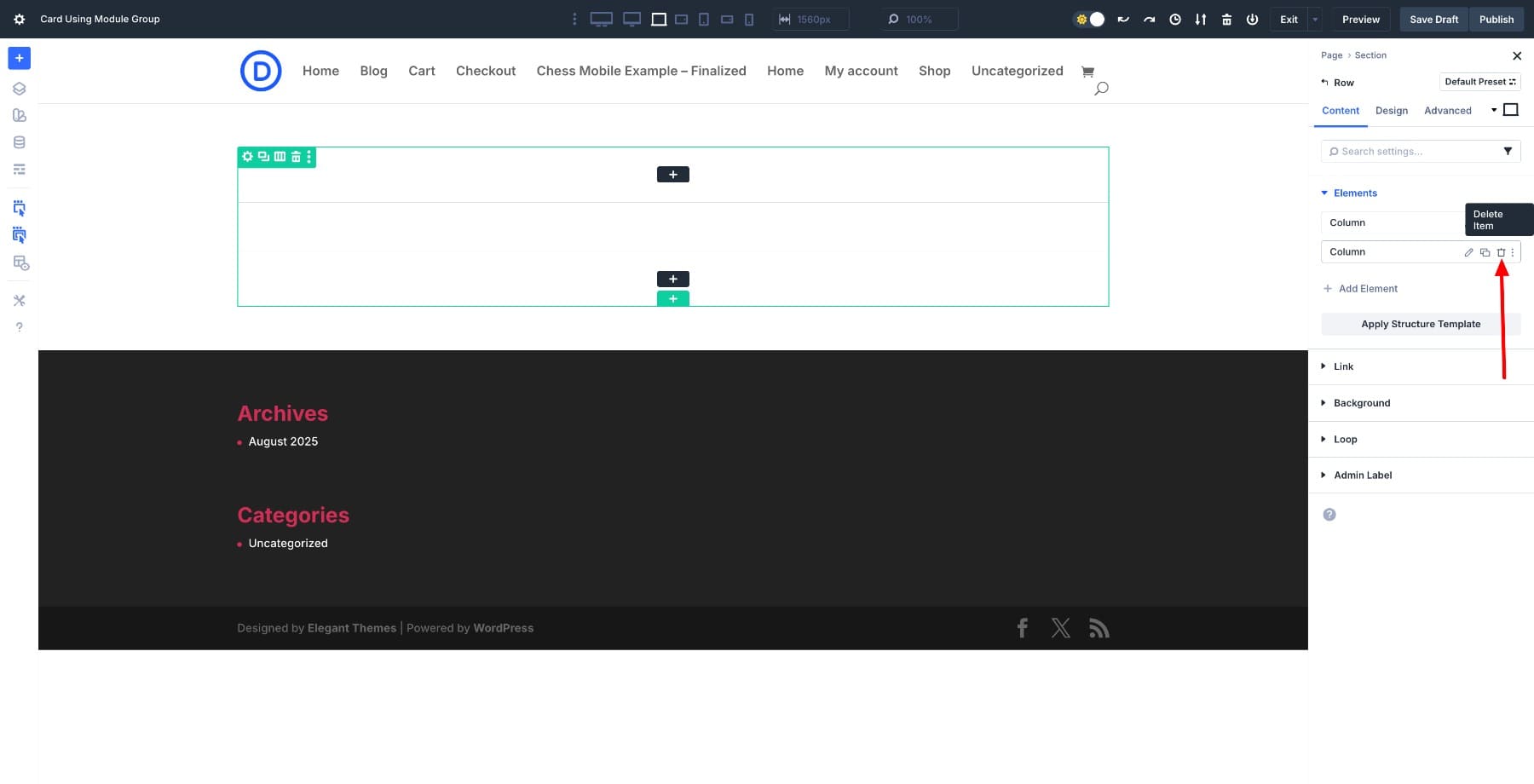Click inside the Search settings field
The image size is (1534, 784).
click(x=1406, y=151)
